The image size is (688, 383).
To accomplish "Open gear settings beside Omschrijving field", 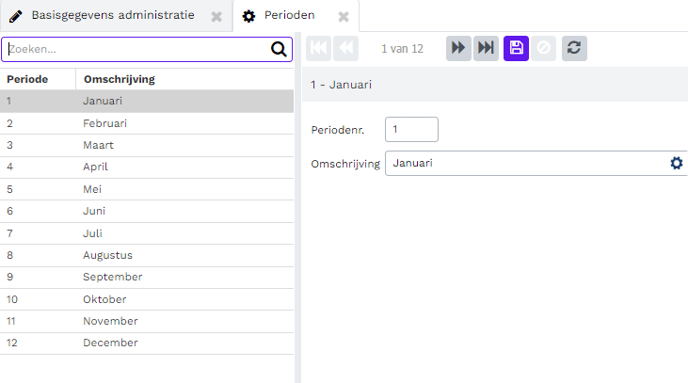I will click(x=677, y=163).
